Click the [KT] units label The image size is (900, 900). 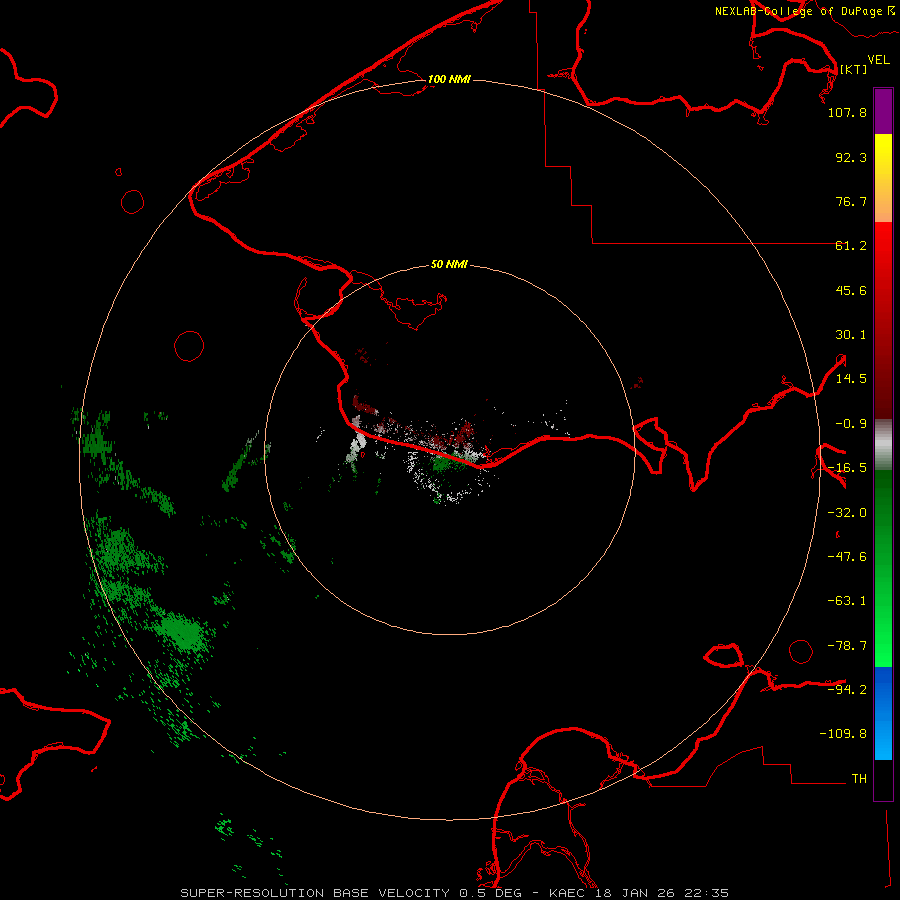click(x=854, y=69)
